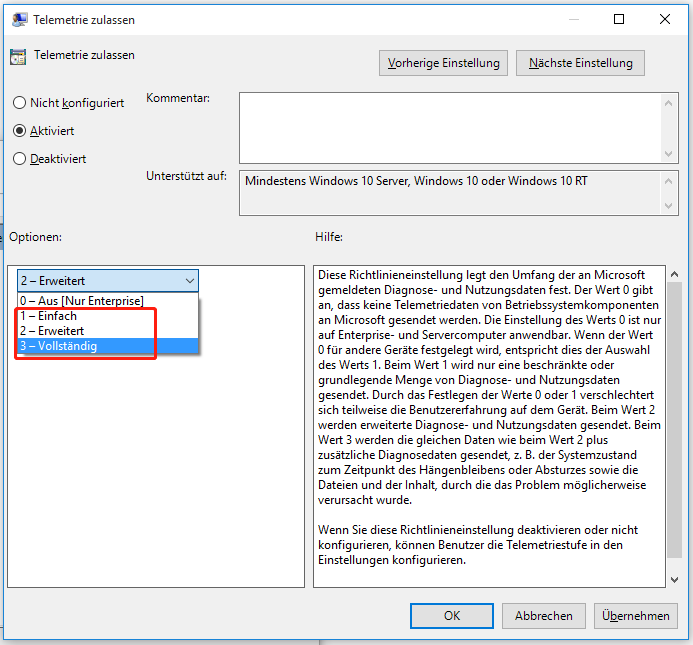This screenshot has width=693, height=645.
Task: Choose 0 – Aus [Nur Enterprise] option
Action: pyautogui.click(x=108, y=301)
